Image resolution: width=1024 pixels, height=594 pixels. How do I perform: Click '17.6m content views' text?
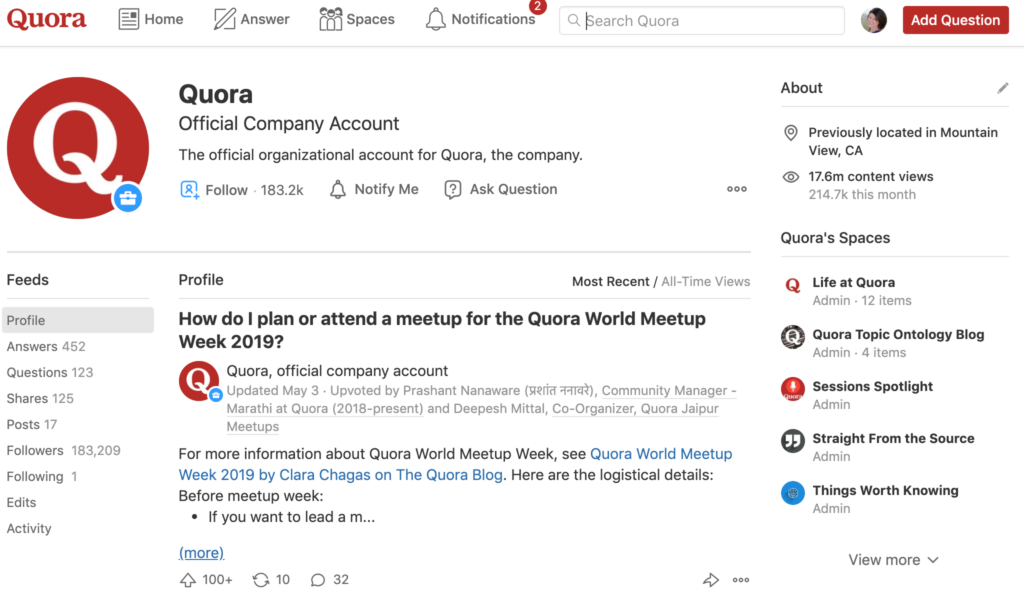coord(871,177)
